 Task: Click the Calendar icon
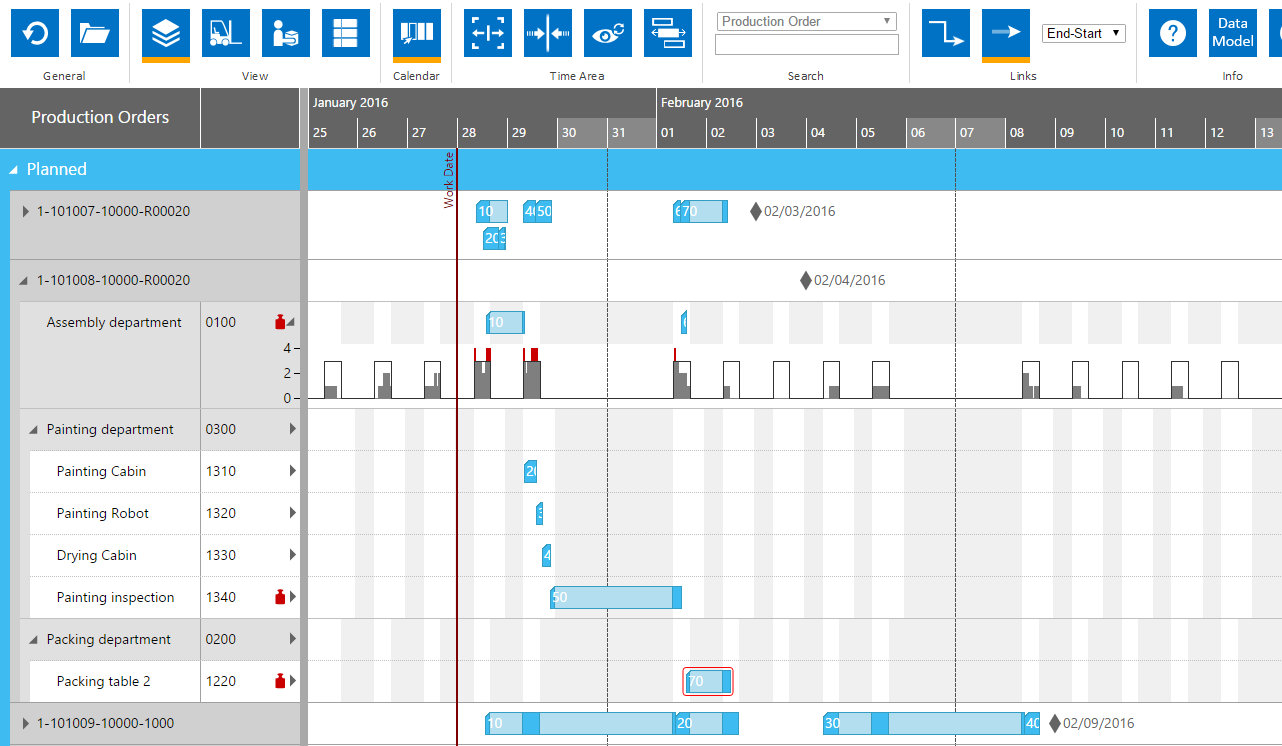pos(415,33)
